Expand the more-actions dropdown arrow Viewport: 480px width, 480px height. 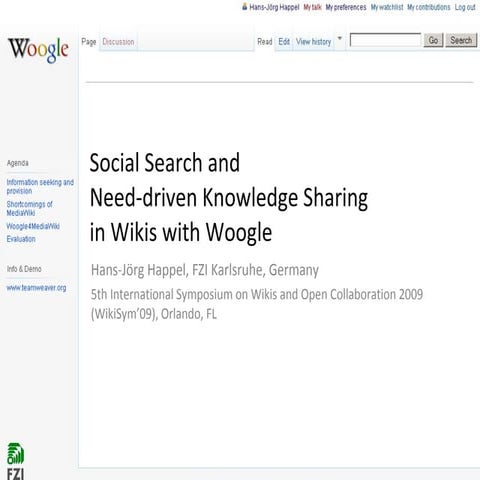pos(340,38)
